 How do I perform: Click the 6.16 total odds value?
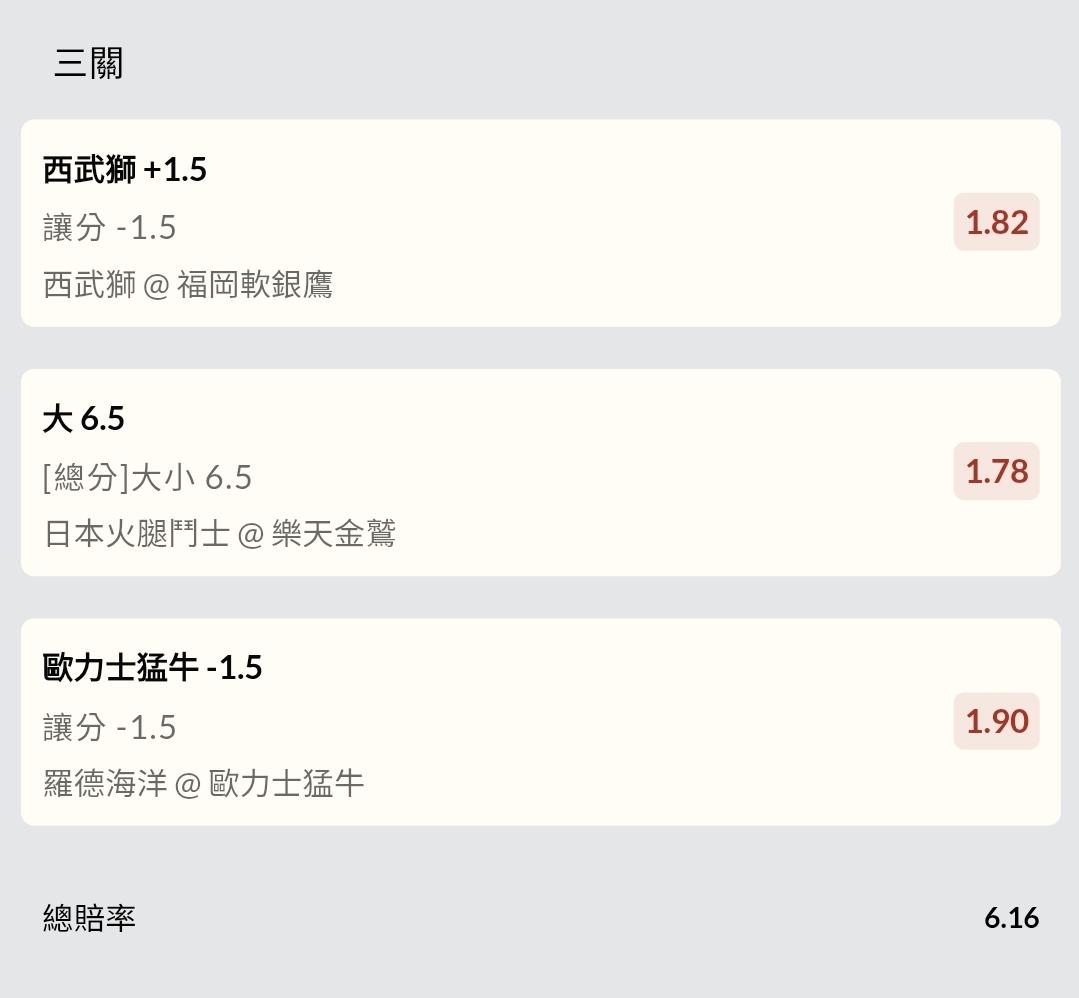pyautogui.click(x=1011, y=918)
